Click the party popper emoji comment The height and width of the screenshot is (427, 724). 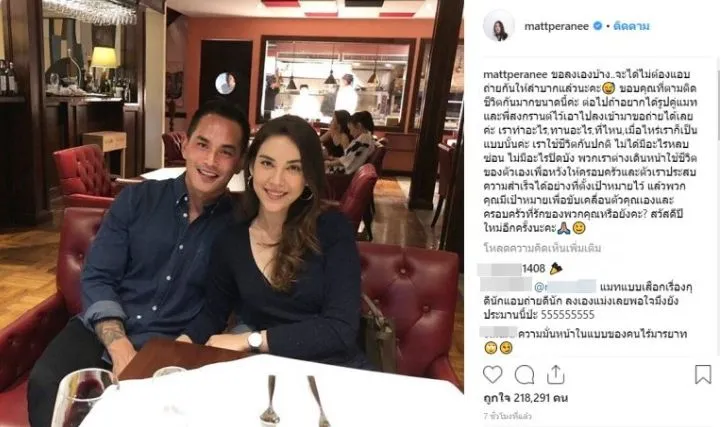tap(555, 269)
